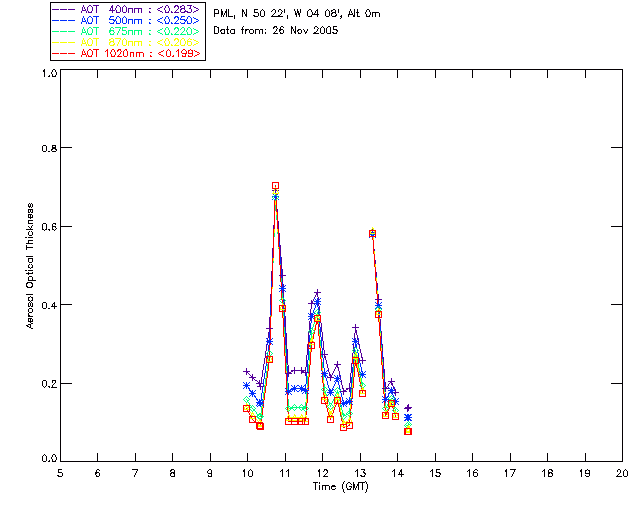
Task: Click the Aerosol Optical Thickness axis label
Action: [x=30, y=266]
